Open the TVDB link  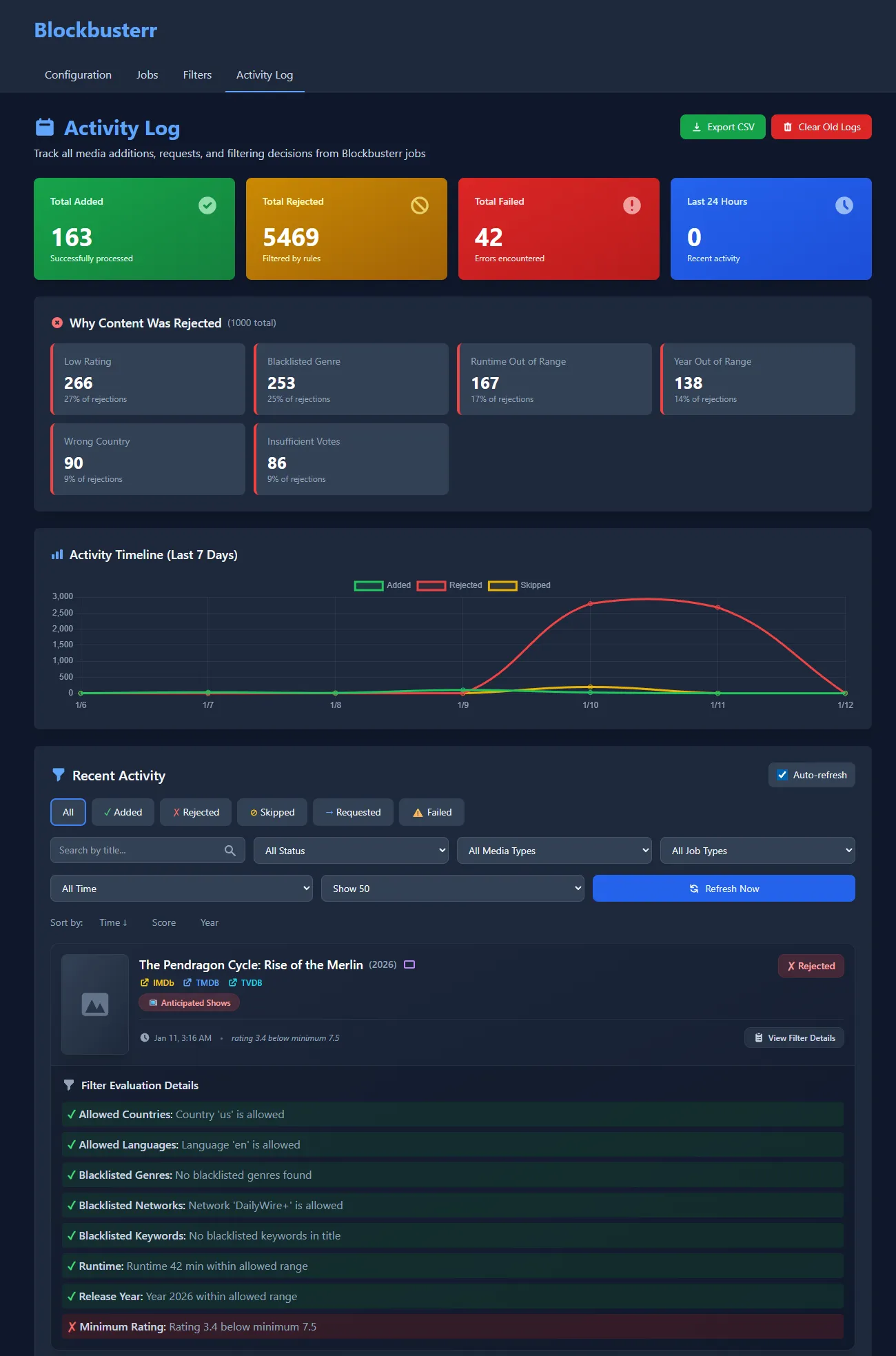point(245,983)
